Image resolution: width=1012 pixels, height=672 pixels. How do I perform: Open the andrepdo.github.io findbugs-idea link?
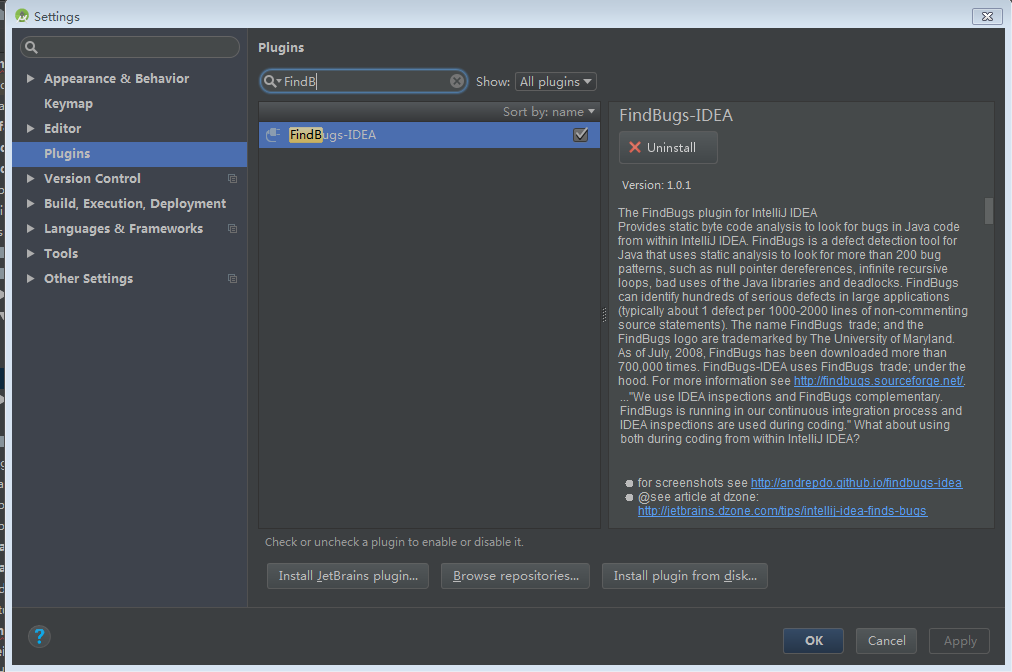click(856, 483)
